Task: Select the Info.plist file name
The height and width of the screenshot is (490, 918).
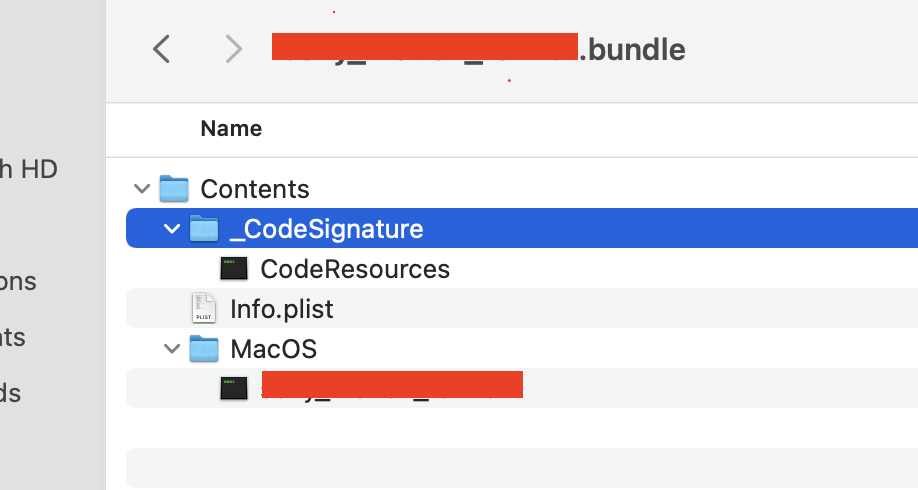Action: [x=281, y=309]
